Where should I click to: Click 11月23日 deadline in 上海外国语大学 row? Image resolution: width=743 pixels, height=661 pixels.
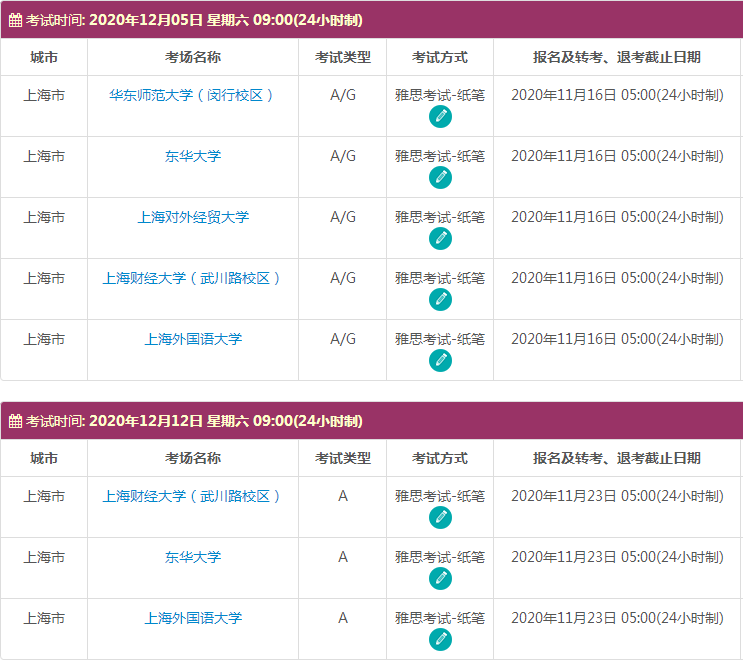click(617, 618)
